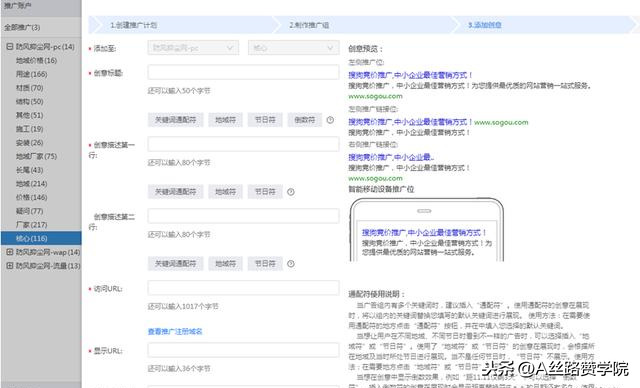
Task: Open help icon beside the 倒数符 button
Action: click(x=330, y=120)
